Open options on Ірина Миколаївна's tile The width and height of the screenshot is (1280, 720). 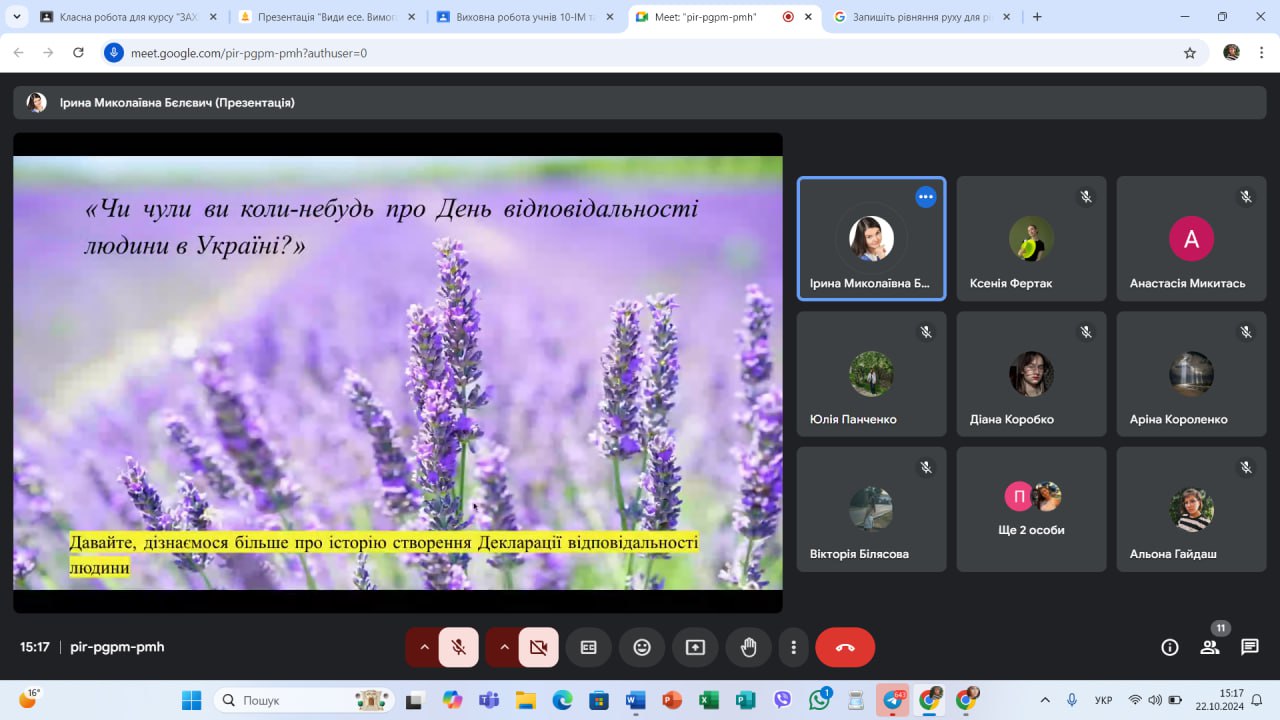click(926, 197)
